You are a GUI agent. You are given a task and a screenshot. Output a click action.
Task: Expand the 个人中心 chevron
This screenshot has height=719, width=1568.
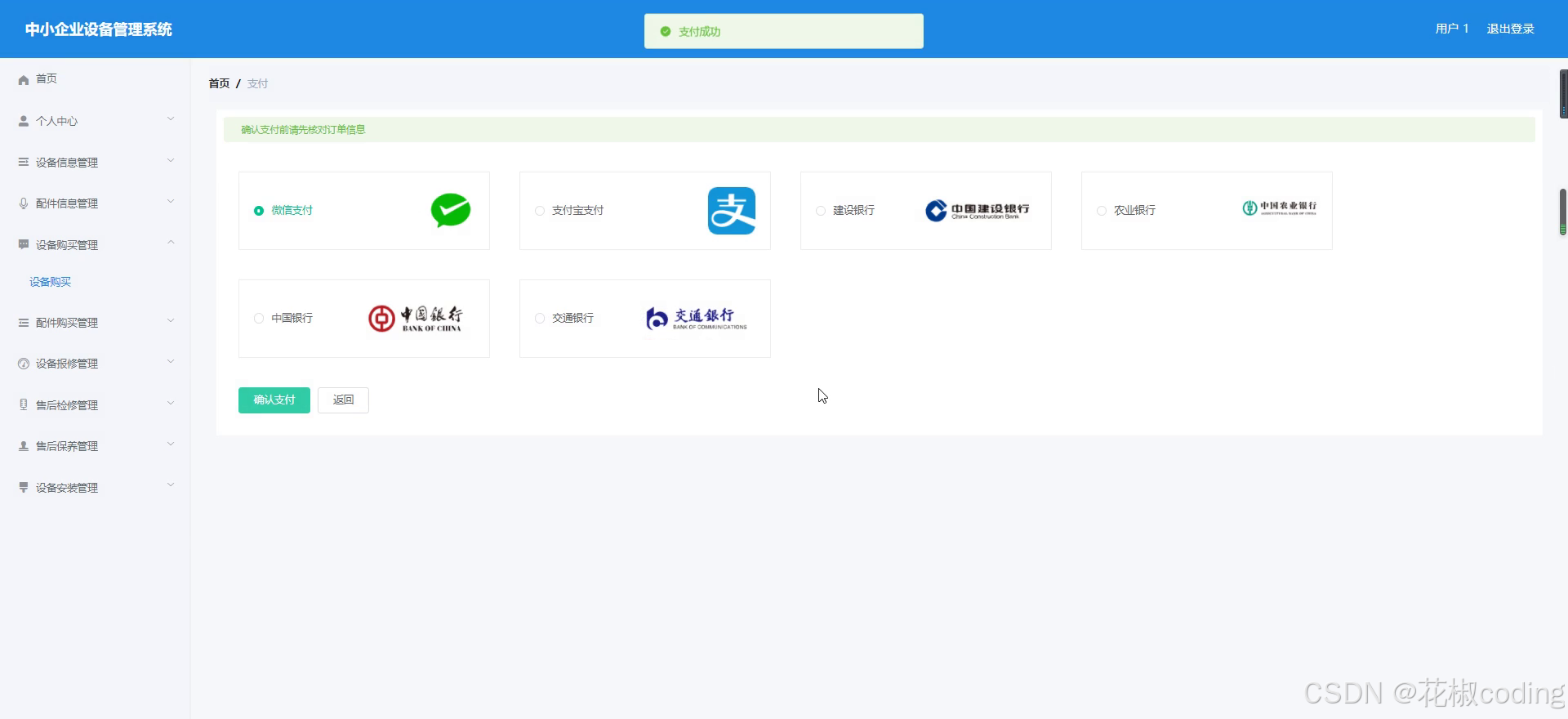[171, 119]
